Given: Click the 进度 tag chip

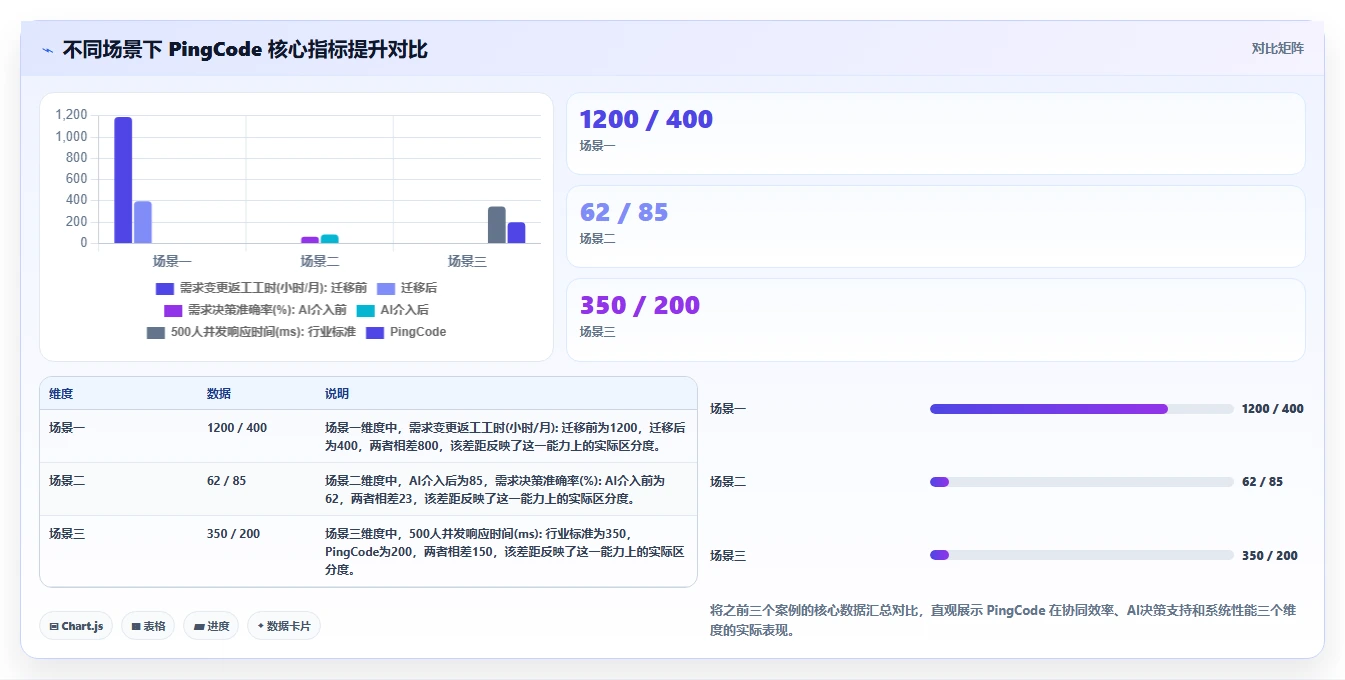Looking at the screenshot, I should [x=211, y=626].
